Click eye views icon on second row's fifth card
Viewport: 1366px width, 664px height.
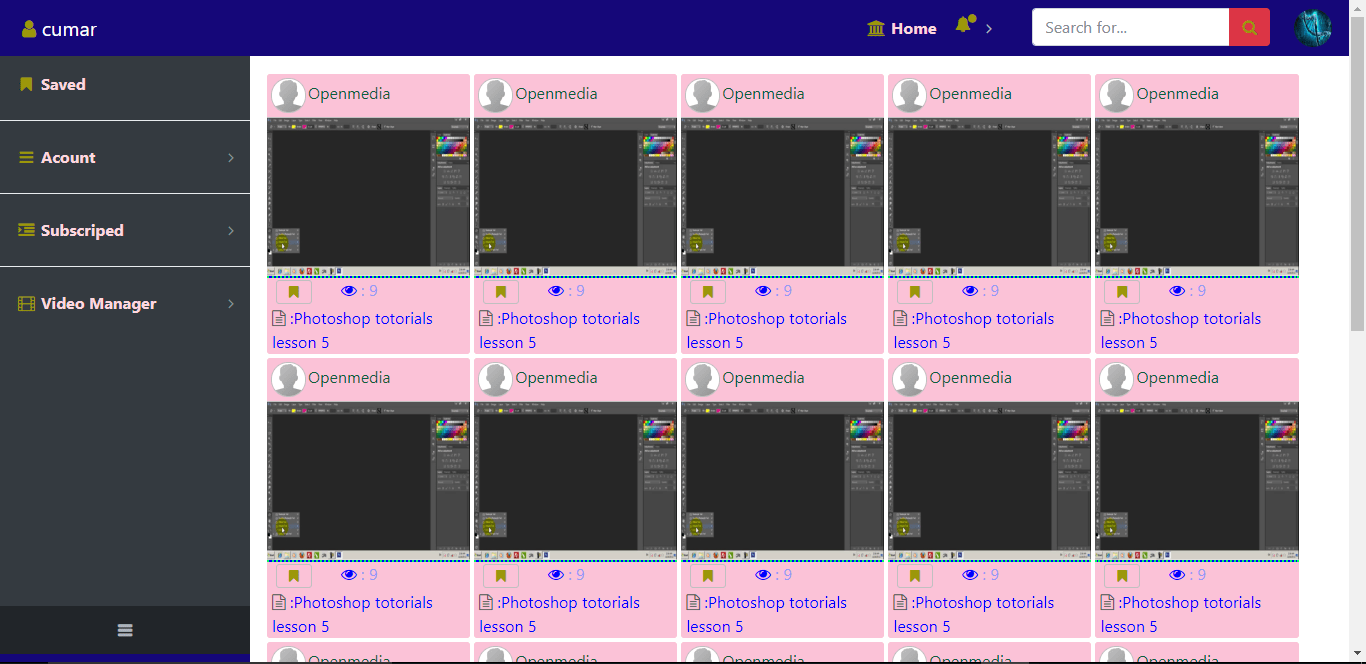[1177, 575]
